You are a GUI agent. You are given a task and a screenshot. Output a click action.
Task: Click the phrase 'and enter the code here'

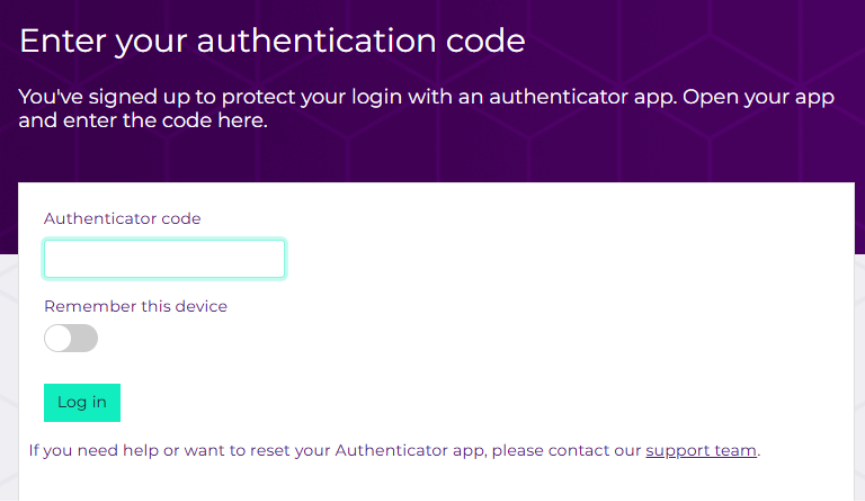pyautogui.click(x=144, y=122)
